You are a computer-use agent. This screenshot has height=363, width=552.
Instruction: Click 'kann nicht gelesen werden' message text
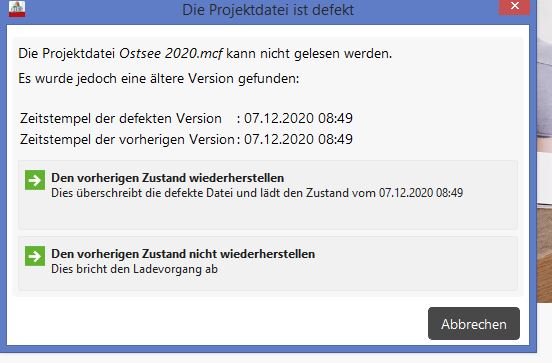(x=309, y=54)
